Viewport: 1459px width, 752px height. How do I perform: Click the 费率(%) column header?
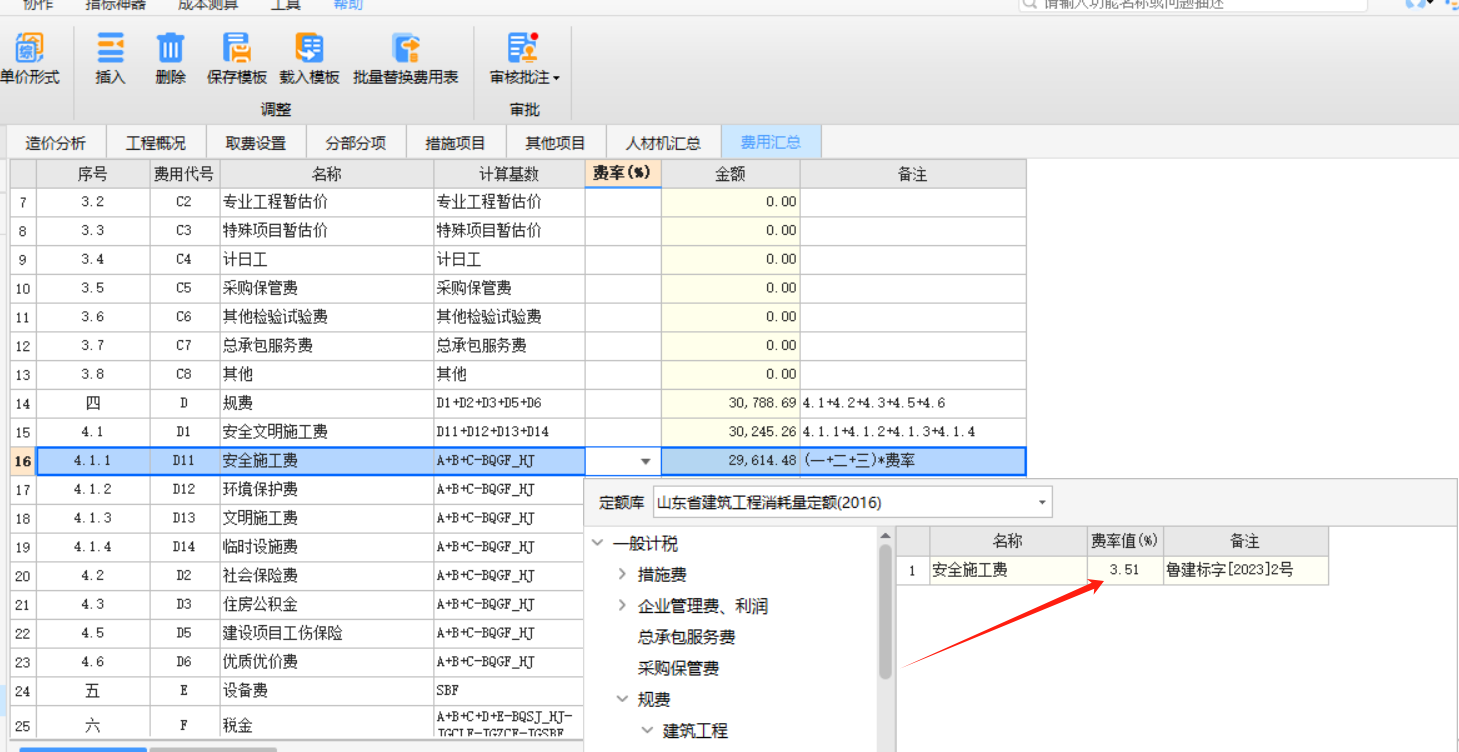coord(622,173)
